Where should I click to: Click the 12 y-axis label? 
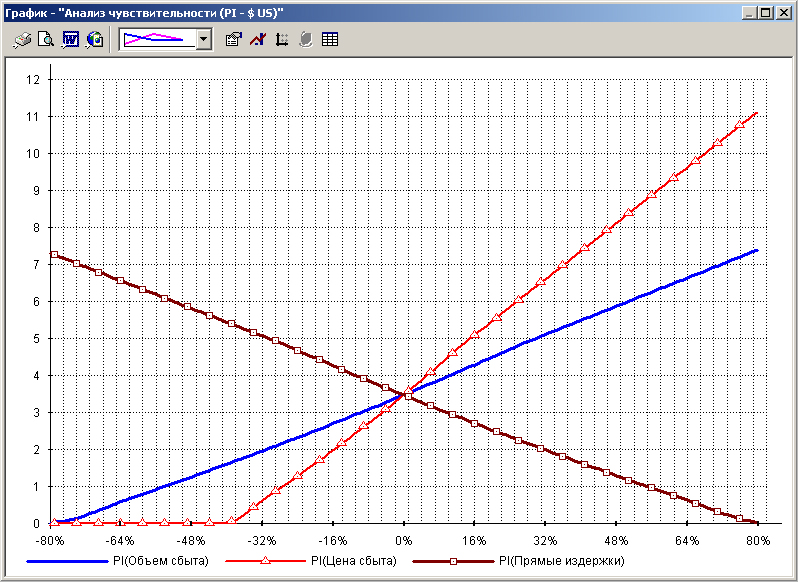pos(32,80)
